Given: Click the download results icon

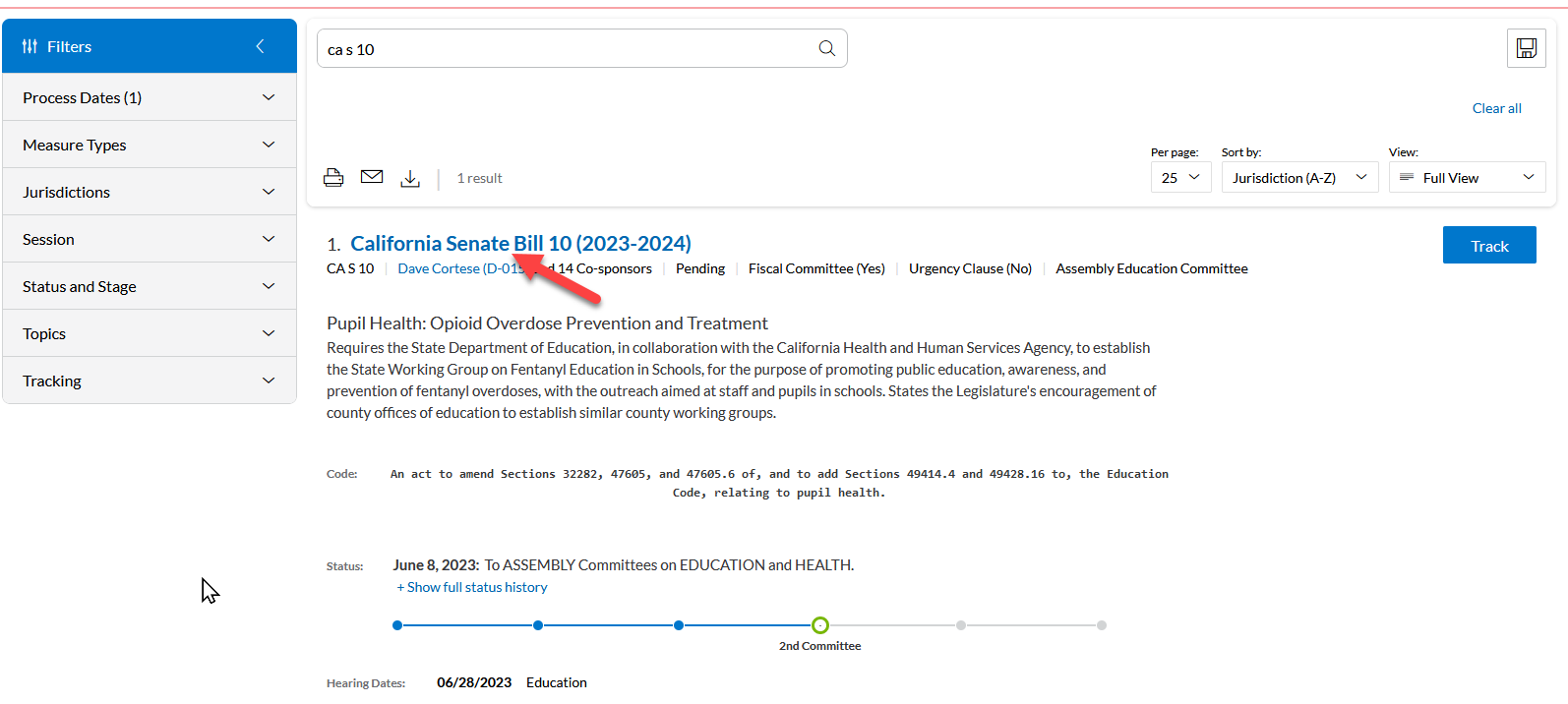Looking at the screenshot, I should [x=410, y=178].
